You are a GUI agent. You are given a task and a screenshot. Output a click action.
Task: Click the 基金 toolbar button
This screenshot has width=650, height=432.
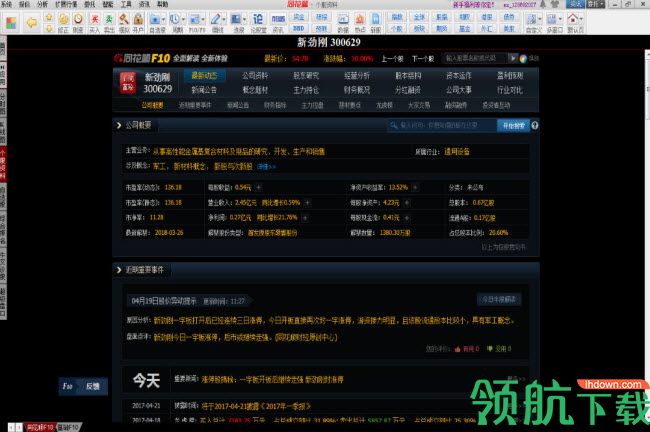click(x=464, y=29)
